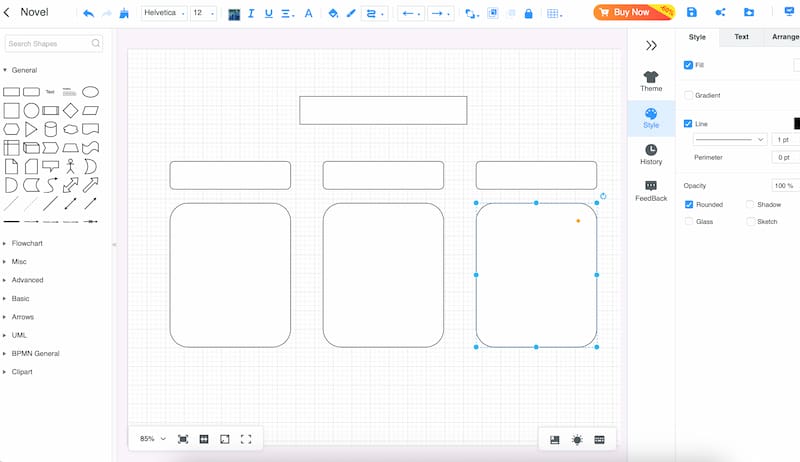
Task: Switch to the Style tab
Action: [x=697, y=37]
